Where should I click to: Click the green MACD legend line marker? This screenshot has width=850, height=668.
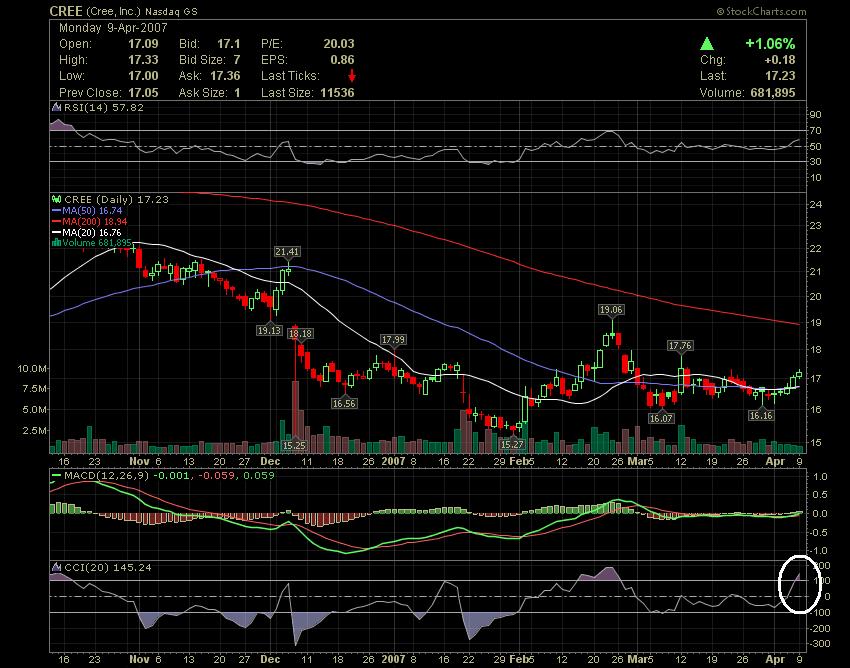56,476
